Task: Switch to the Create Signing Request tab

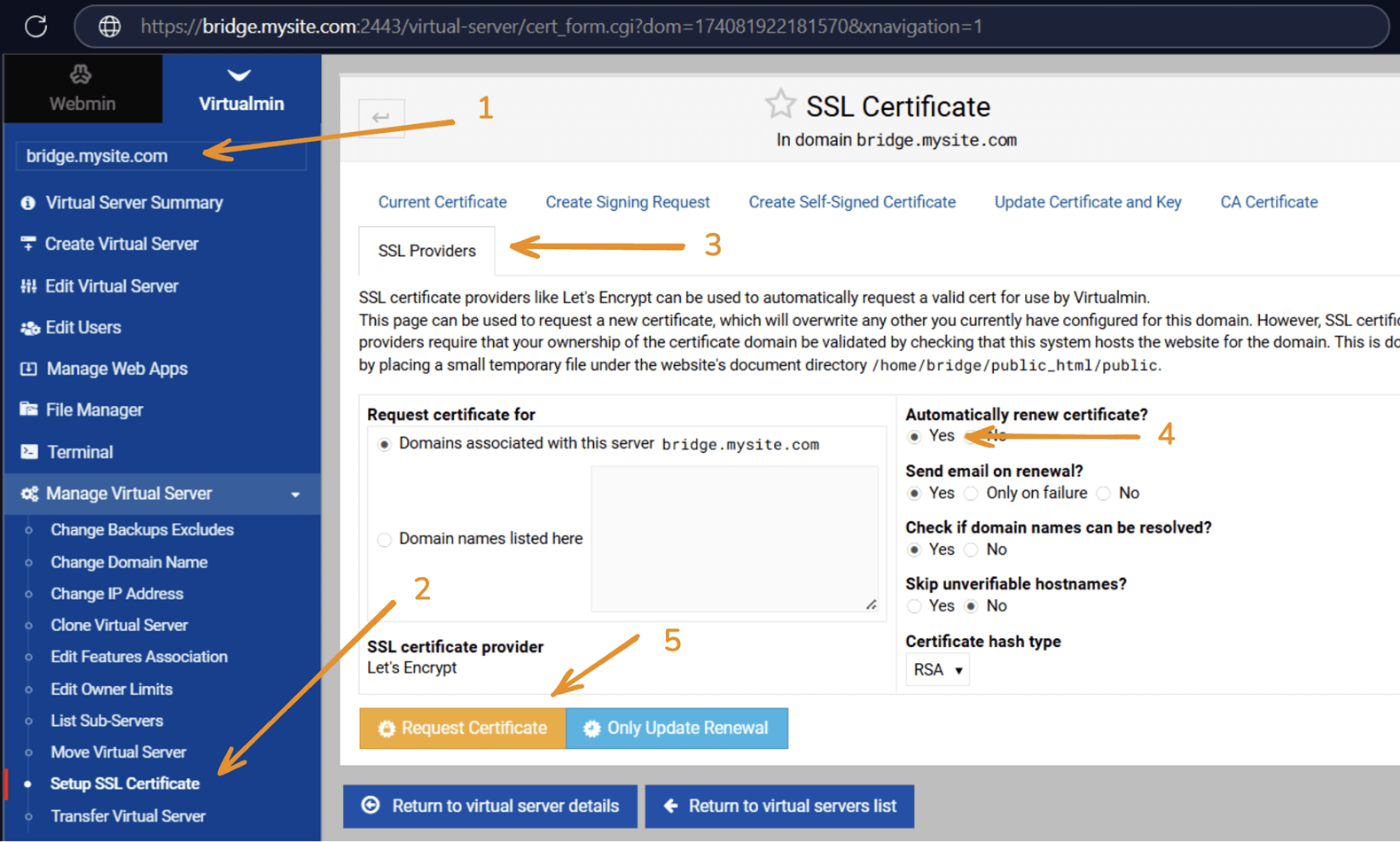Action: (627, 202)
